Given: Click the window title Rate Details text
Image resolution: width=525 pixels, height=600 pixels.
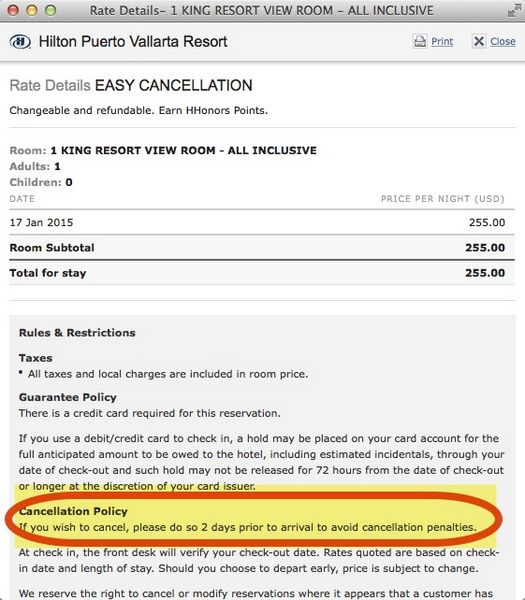Looking at the screenshot, I should [262, 10].
